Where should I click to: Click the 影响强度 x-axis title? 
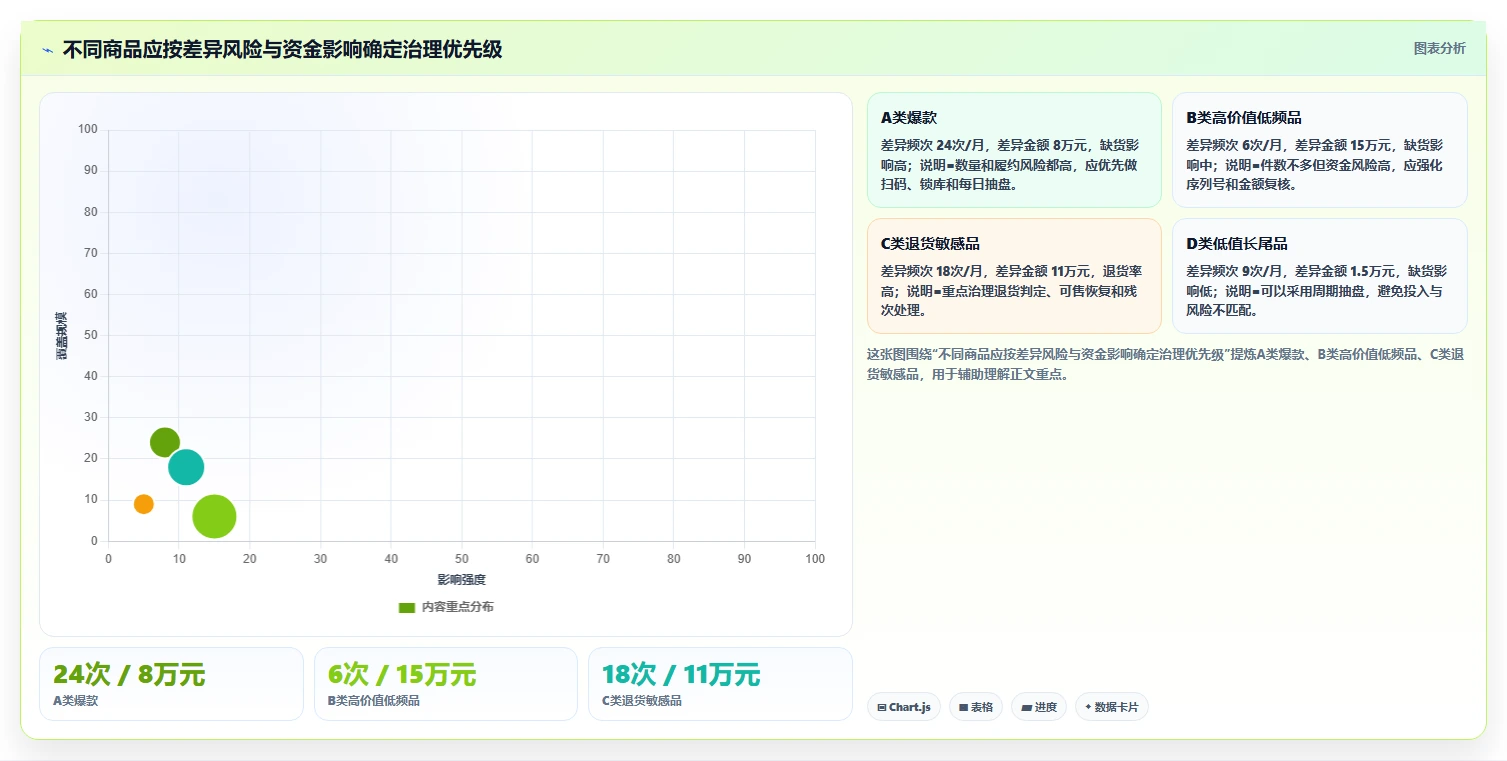pyautogui.click(x=461, y=580)
